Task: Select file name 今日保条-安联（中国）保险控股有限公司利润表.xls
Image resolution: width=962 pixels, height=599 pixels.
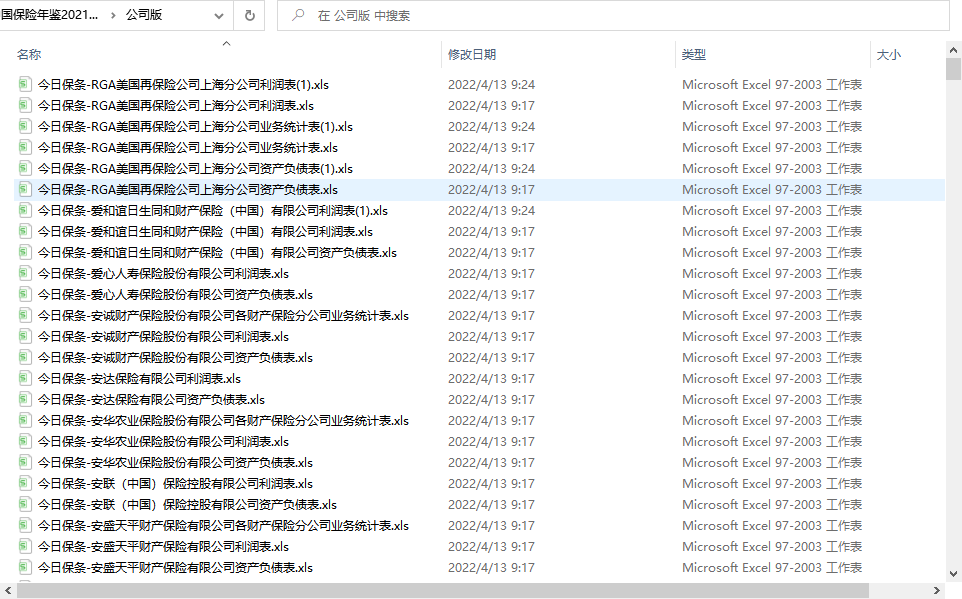Action: click(175, 483)
